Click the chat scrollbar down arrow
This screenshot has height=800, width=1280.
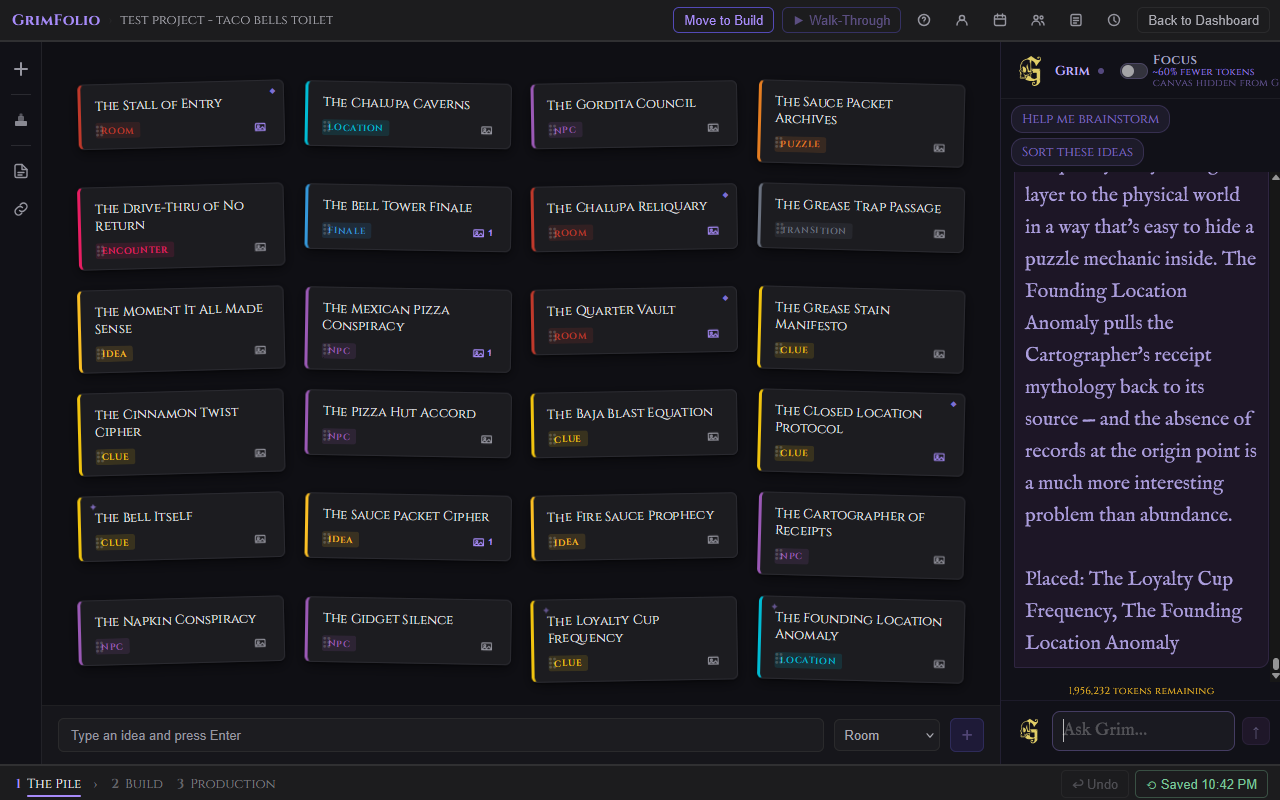(x=1275, y=675)
